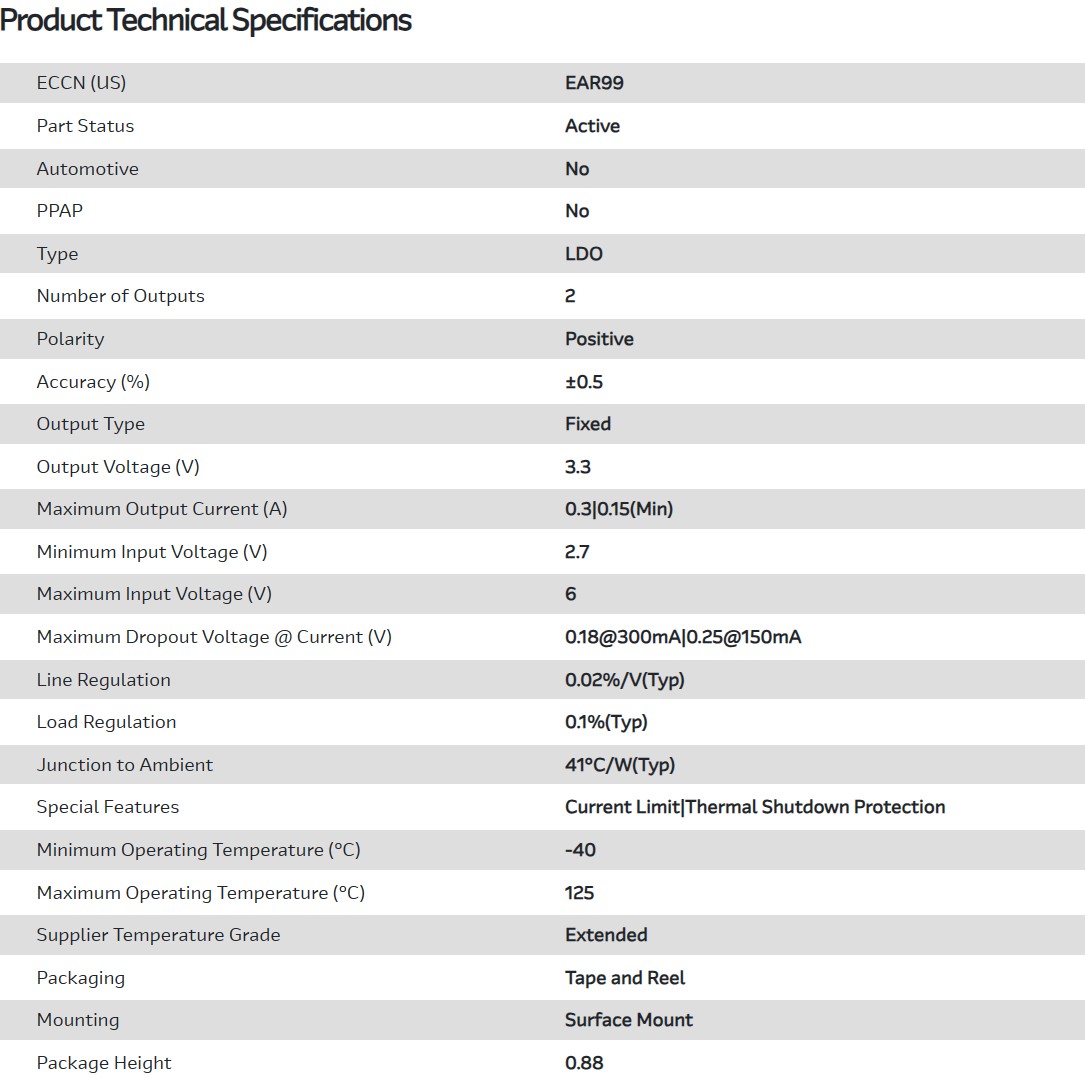Click the Tape and Reel packaging value

(x=625, y=978)
